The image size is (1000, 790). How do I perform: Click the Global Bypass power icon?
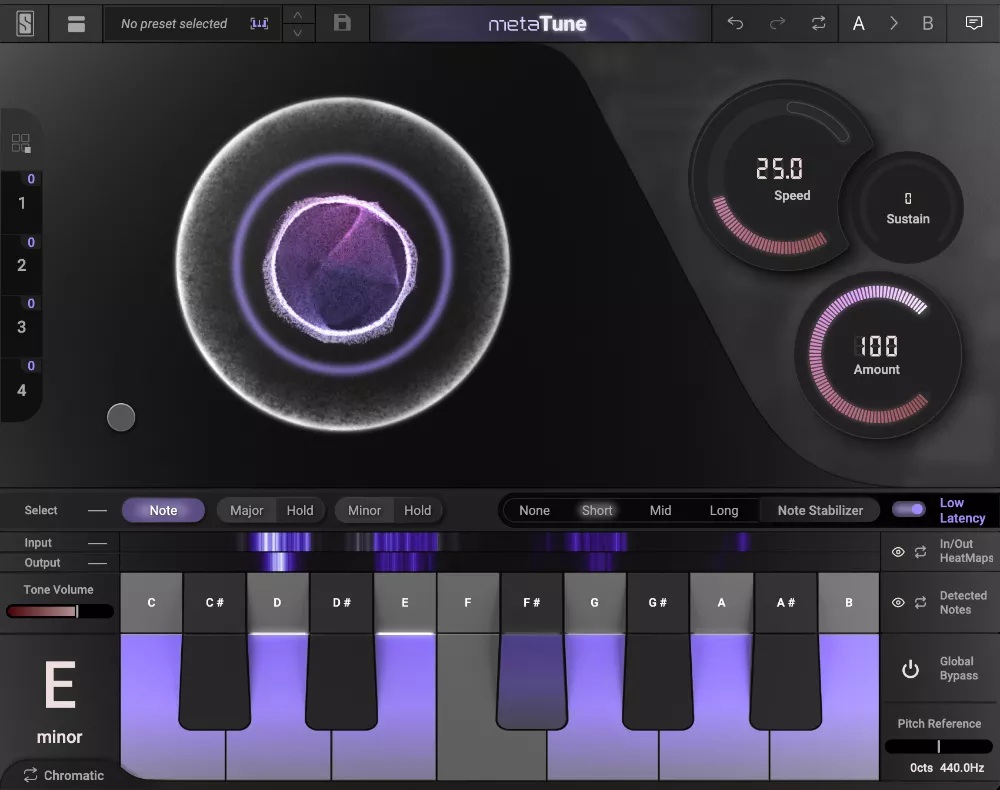point(910,669)
